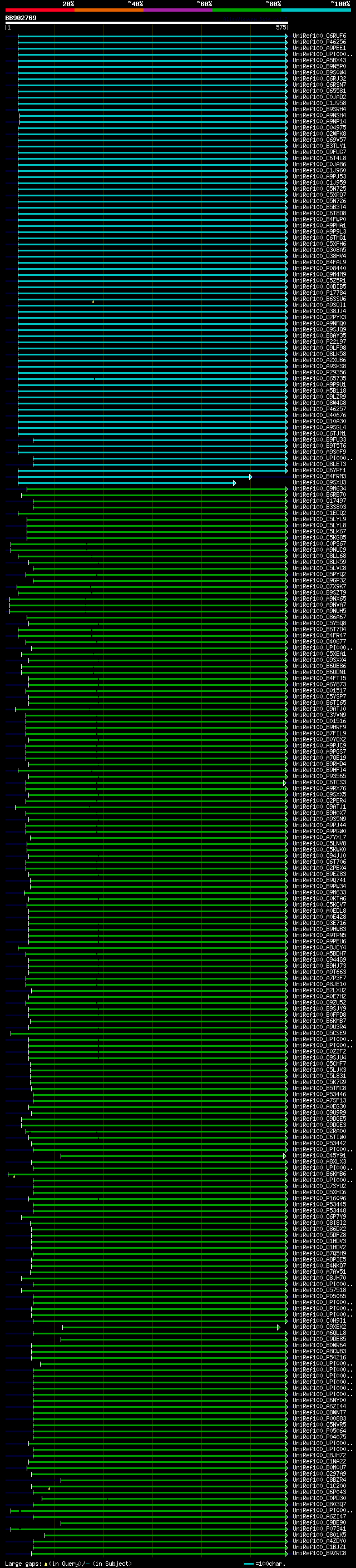The height and width of the screenshot is (1568, 356).
Task: Select the UniRef100_C6T4L8 label
Action: [319, 159]
